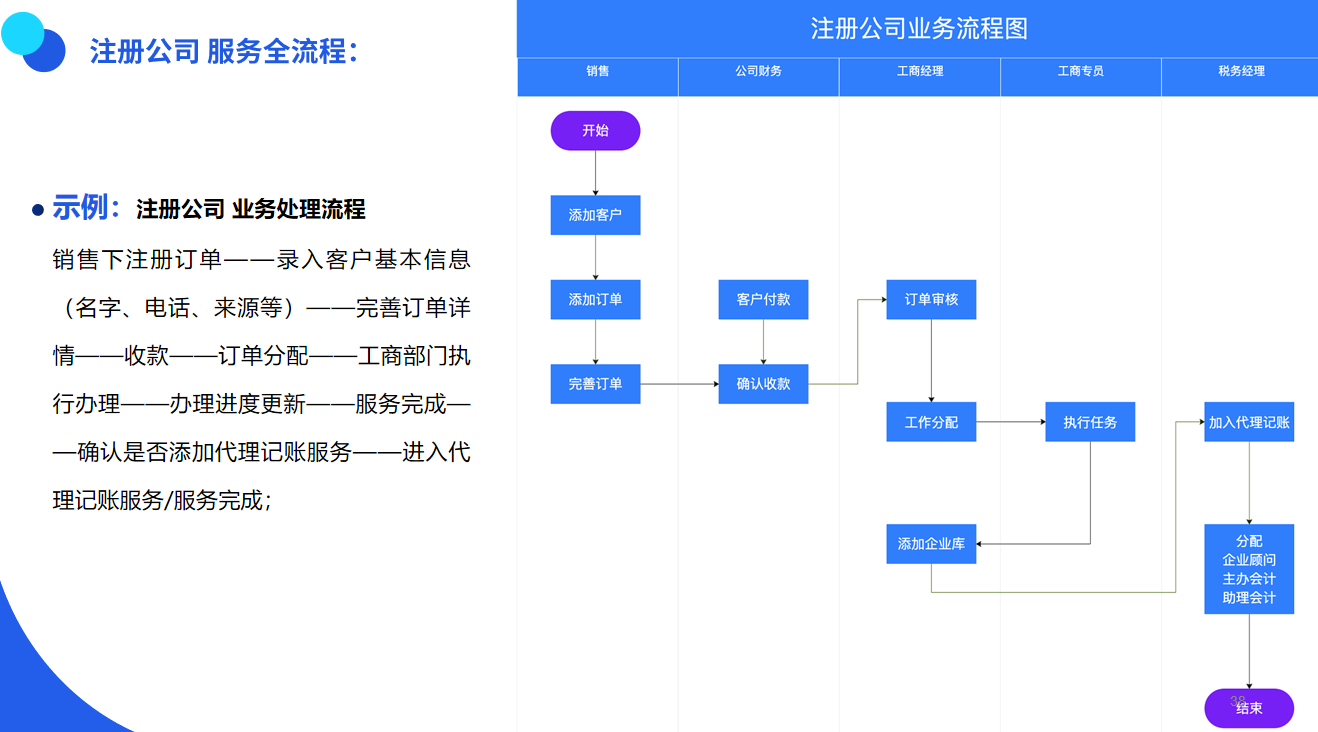Click the line ending 完善订单详
Image resolution: width=1318 pixels, height=732 pixels.
click(x=262, y=308)
